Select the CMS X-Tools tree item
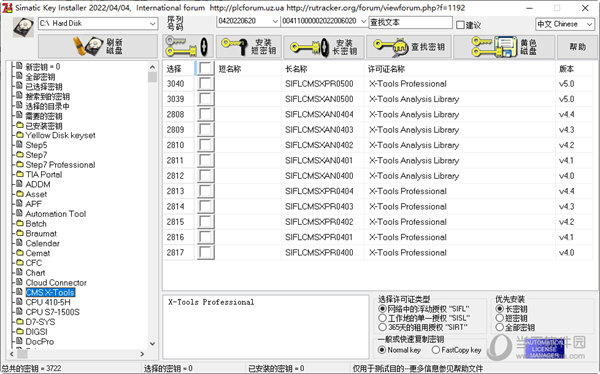The height and width of the screenshot is (374, 600). point(50,292)
